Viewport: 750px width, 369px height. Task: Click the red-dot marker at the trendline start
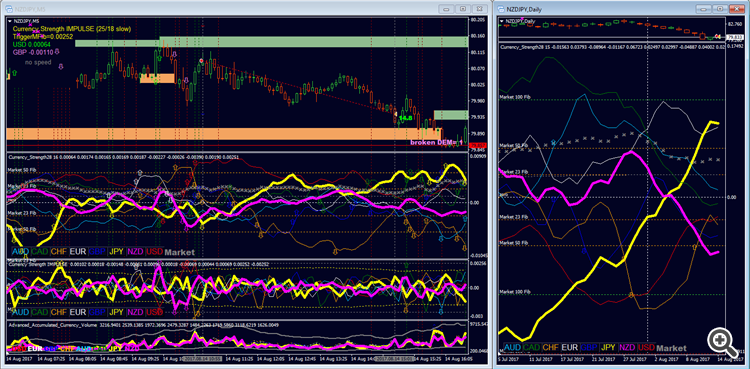tap(201, 61)
